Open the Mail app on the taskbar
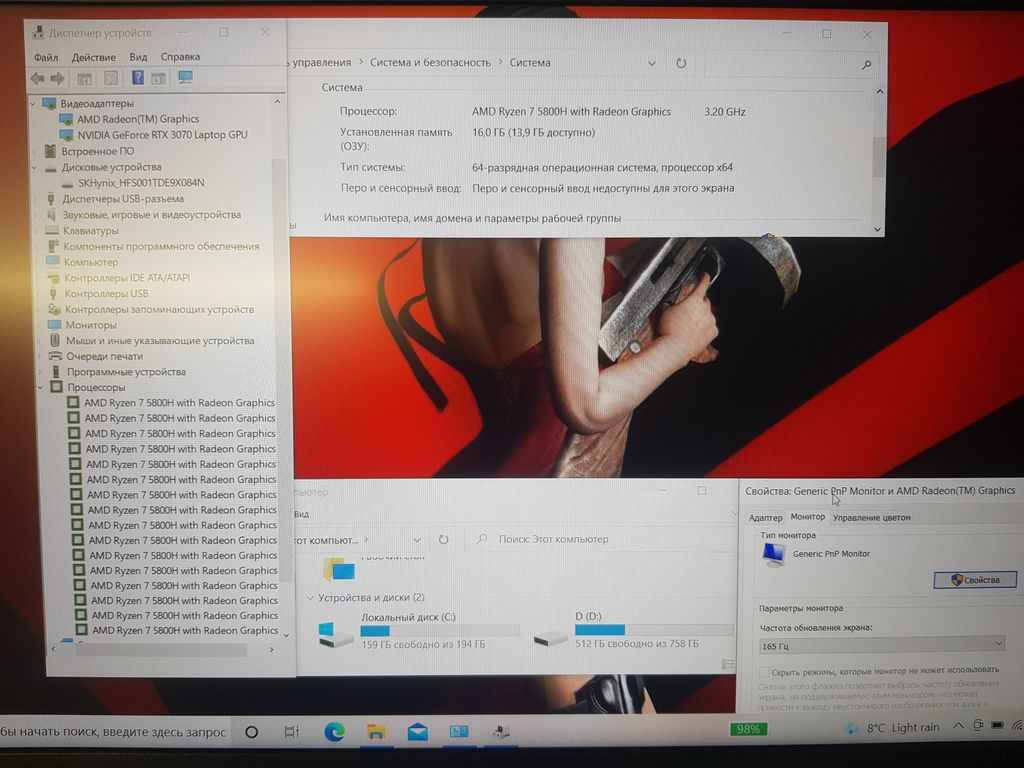1024x768 pixels. coord(418,731)
